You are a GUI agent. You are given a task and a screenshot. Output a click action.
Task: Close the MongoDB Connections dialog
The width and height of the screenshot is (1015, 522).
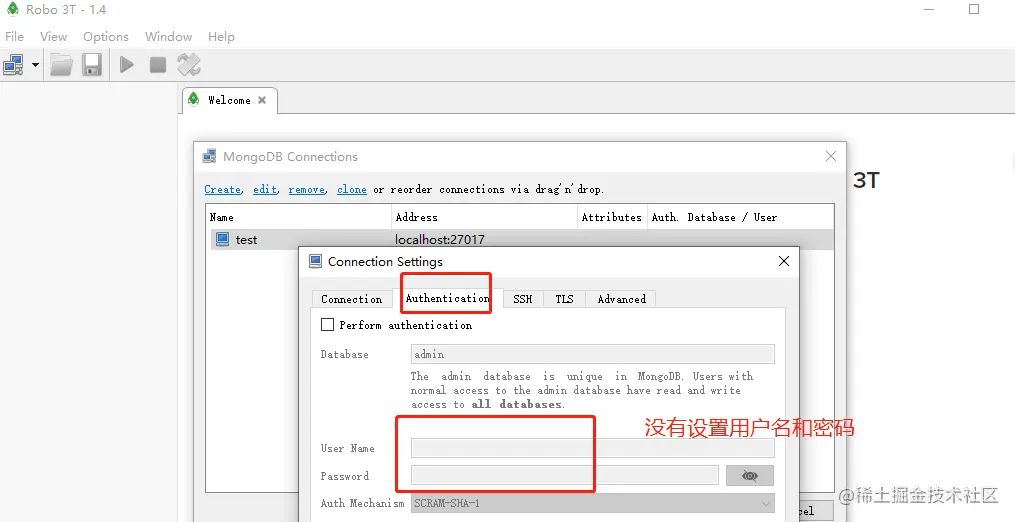[831, 156]
